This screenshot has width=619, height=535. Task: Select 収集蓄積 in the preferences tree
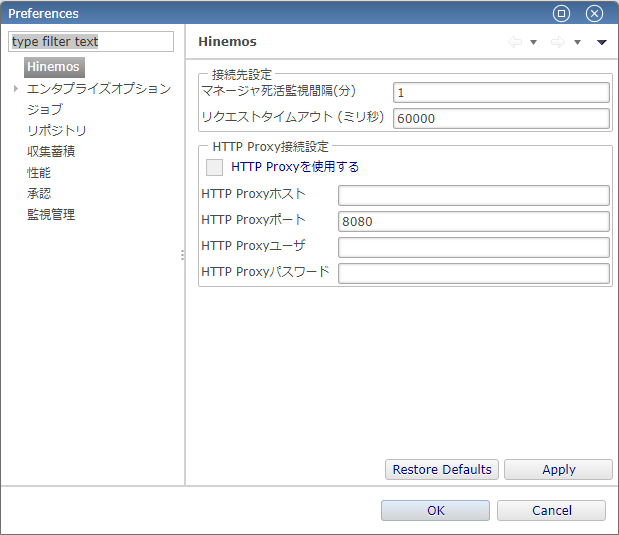[x=51, y=151]
